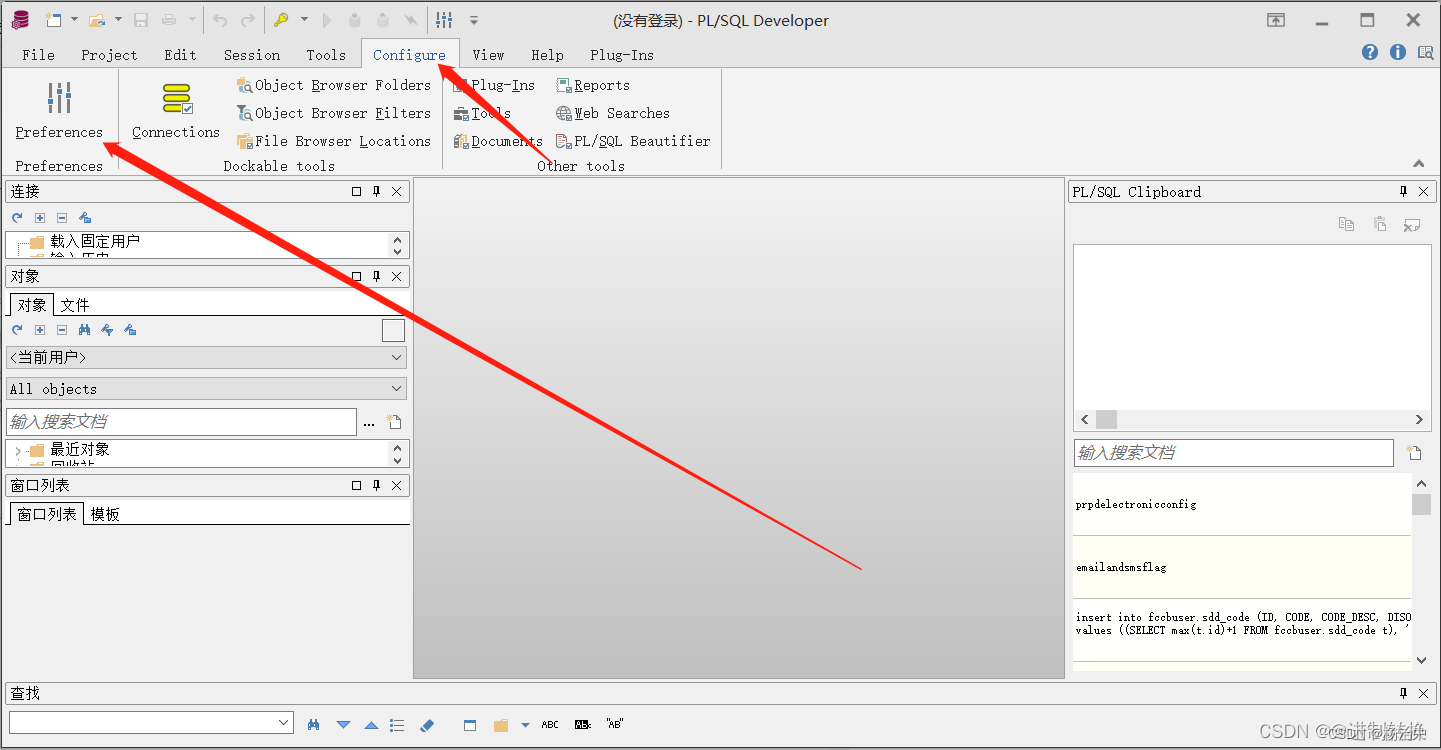This screenshot has width=1441, height=750.
Task: Click the Undo arrow icon
Action: click(220, 20)
